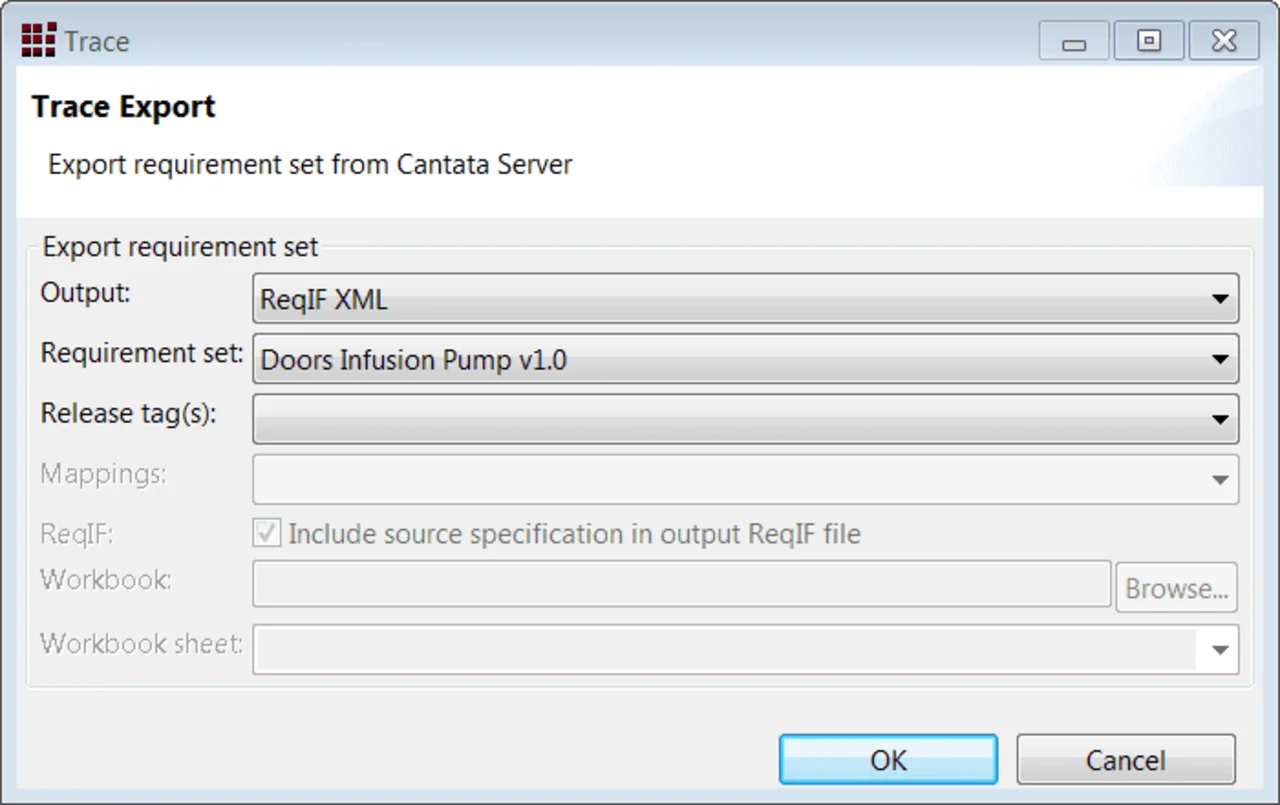Minimize the Trace dialog window
This screenshot has height=805, width=1280.
click(x=1074, y=42)
